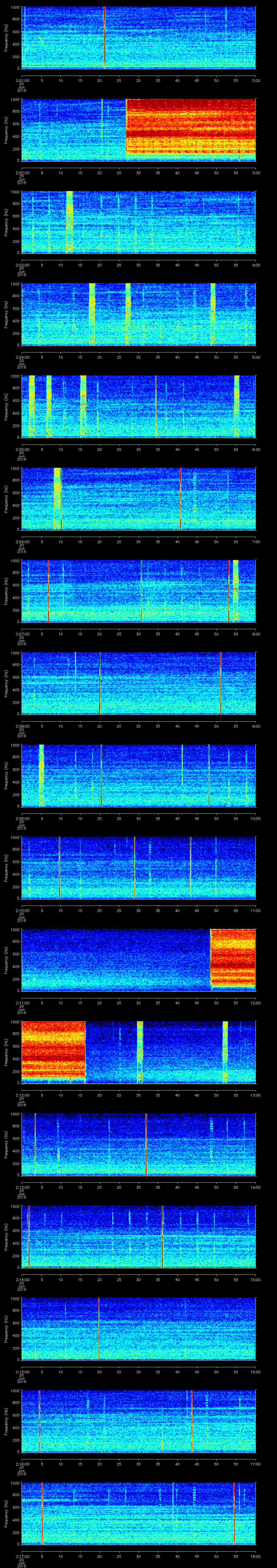Click the 2:01:00 start time label

[x=22, y=80]
